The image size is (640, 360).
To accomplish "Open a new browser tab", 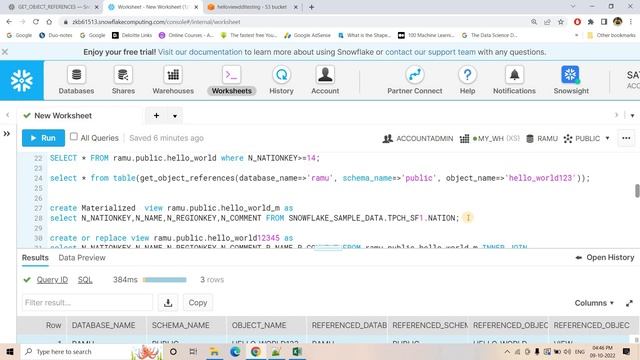I will click(311, 7).
